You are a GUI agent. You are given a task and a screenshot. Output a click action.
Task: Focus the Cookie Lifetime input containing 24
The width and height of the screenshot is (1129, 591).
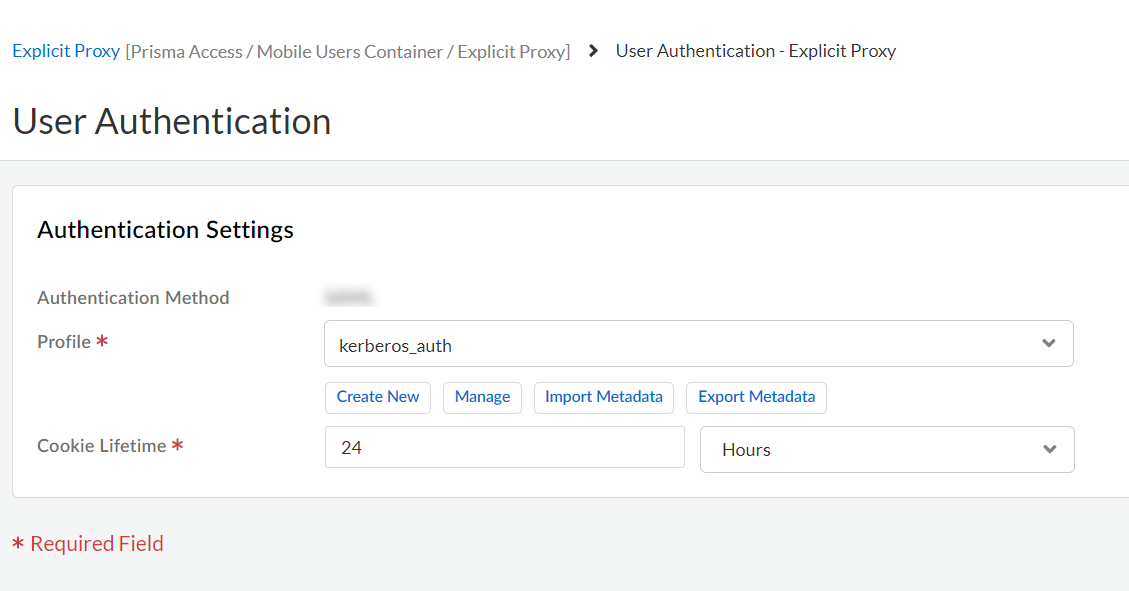[504, 448]
